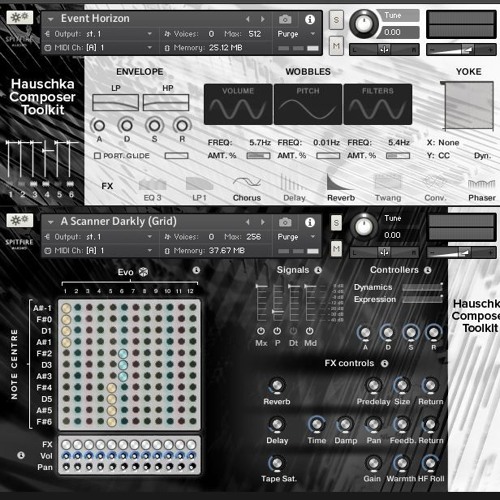Click the Delay Time knob
This screenshot has height=500, width=500.
click(x=316, y=424)
